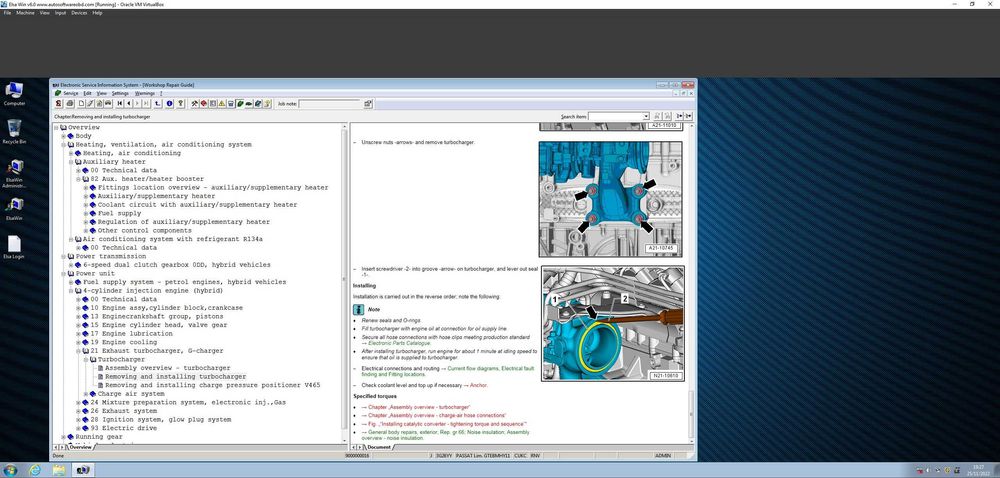The width and height of the screenshot is (1000, 478).
Task: Select Removing and installing charge pressure positioner V465
Action: pos(212,386)
